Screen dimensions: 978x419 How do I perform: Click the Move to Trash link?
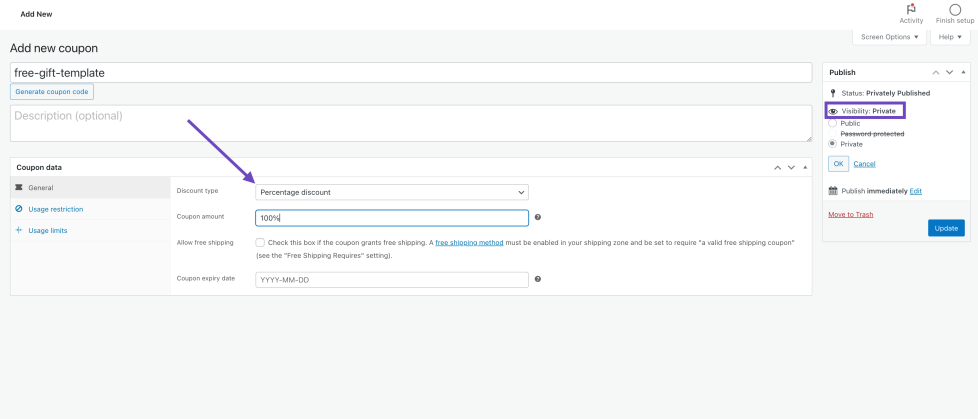(851, 215)
